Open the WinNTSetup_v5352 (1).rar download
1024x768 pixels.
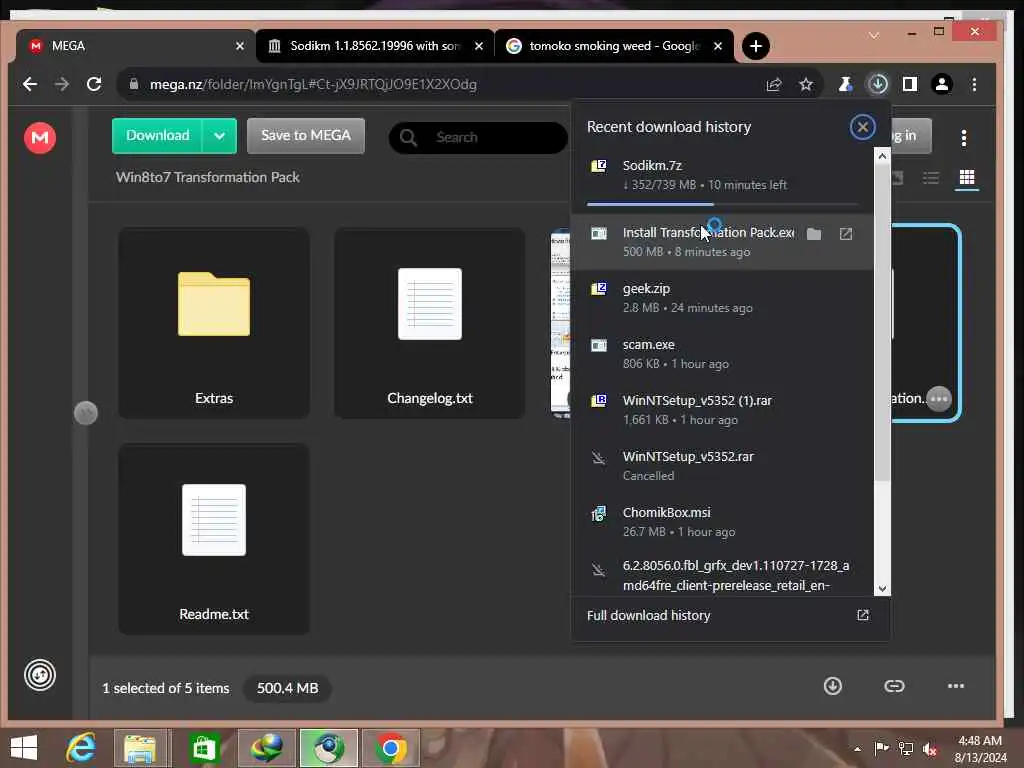[x=722, y=410]
